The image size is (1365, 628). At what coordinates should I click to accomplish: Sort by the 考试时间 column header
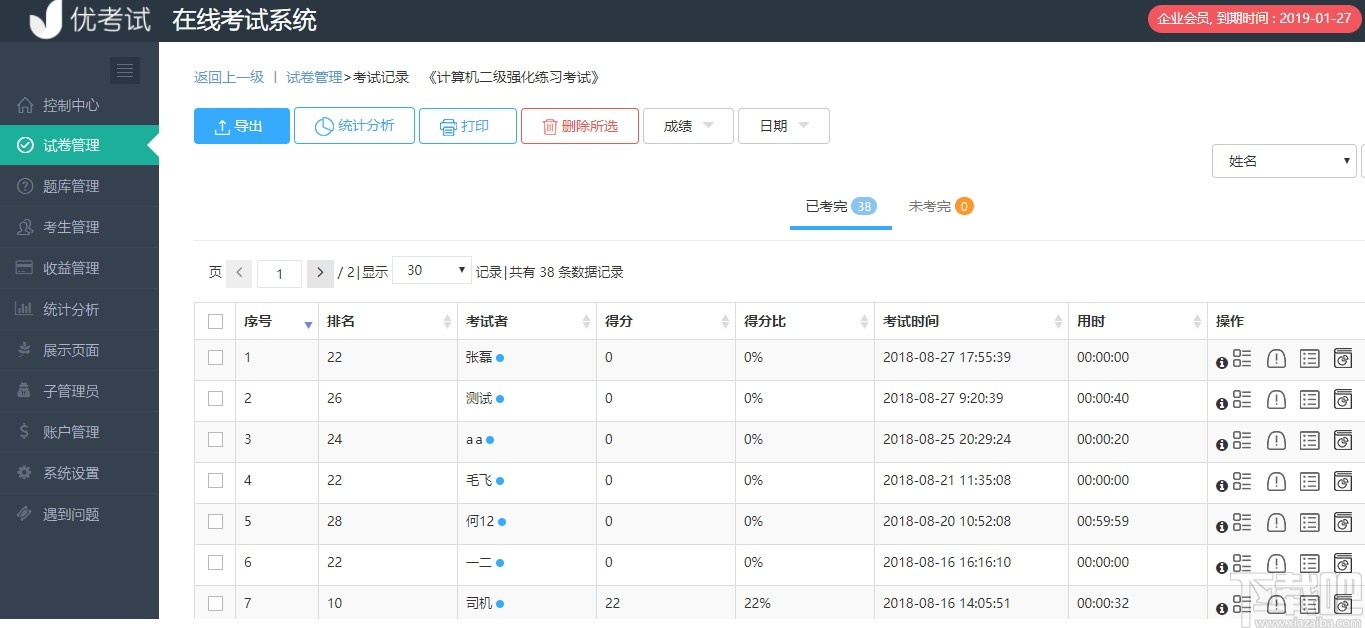[971, 321]
